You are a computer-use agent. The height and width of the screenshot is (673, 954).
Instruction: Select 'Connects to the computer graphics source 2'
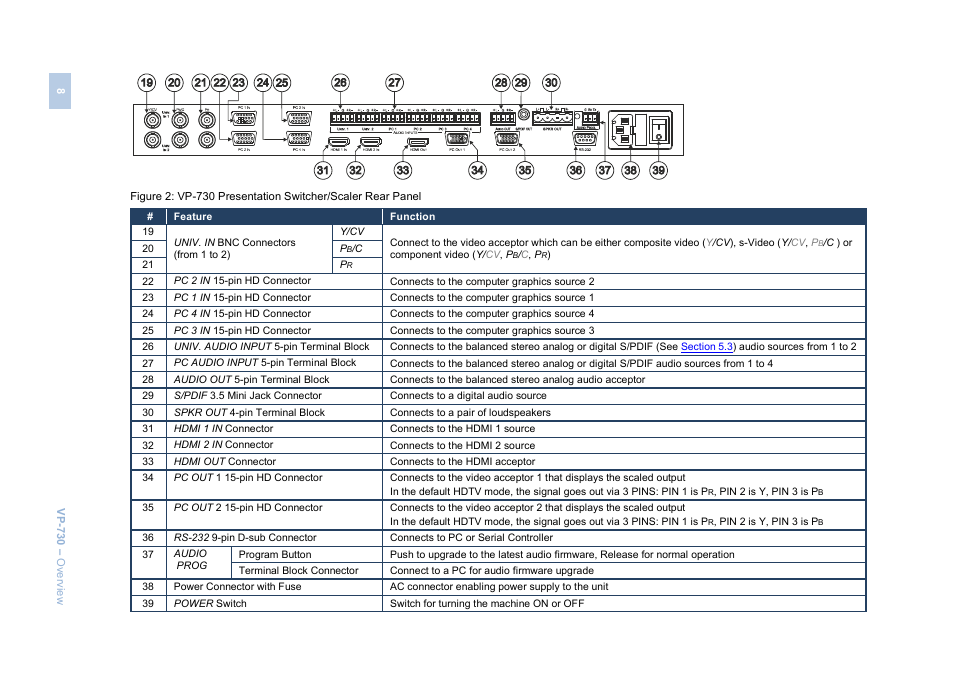(x=492, y=282)
